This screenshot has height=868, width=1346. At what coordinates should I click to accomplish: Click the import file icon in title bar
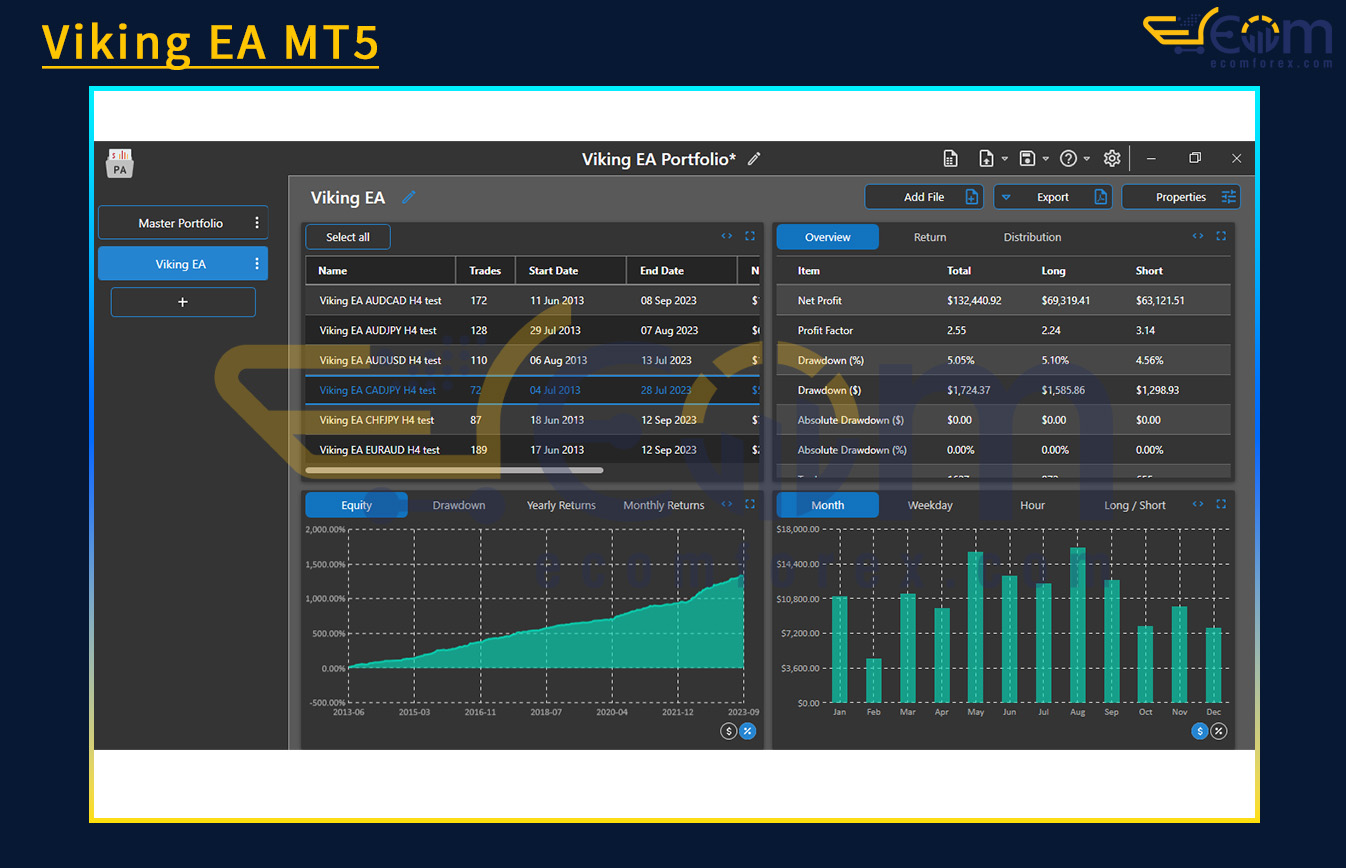986,159
